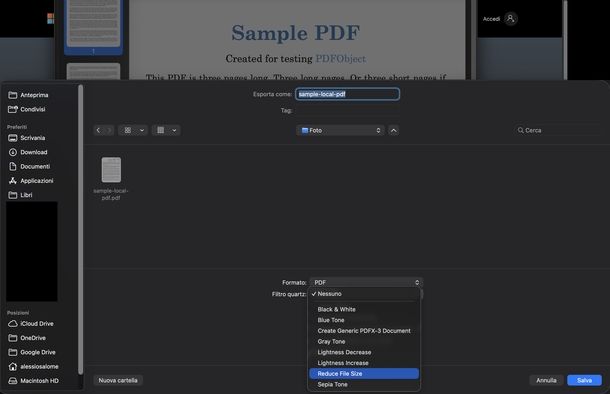This screenshot has width=610, height=394.
Task: Open Libri folder in sidebar
Action: click(20, 195)
